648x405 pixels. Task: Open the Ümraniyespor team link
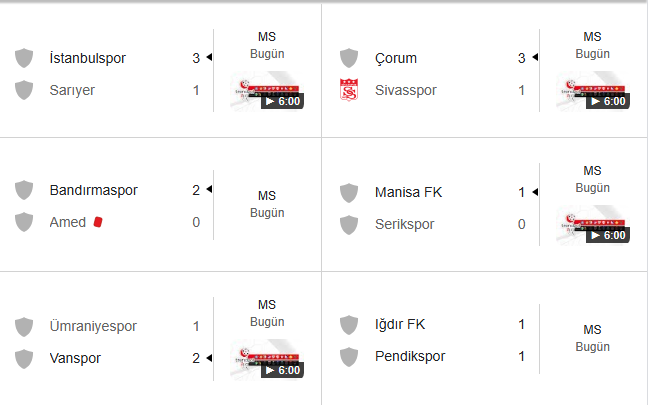[93, 326]
